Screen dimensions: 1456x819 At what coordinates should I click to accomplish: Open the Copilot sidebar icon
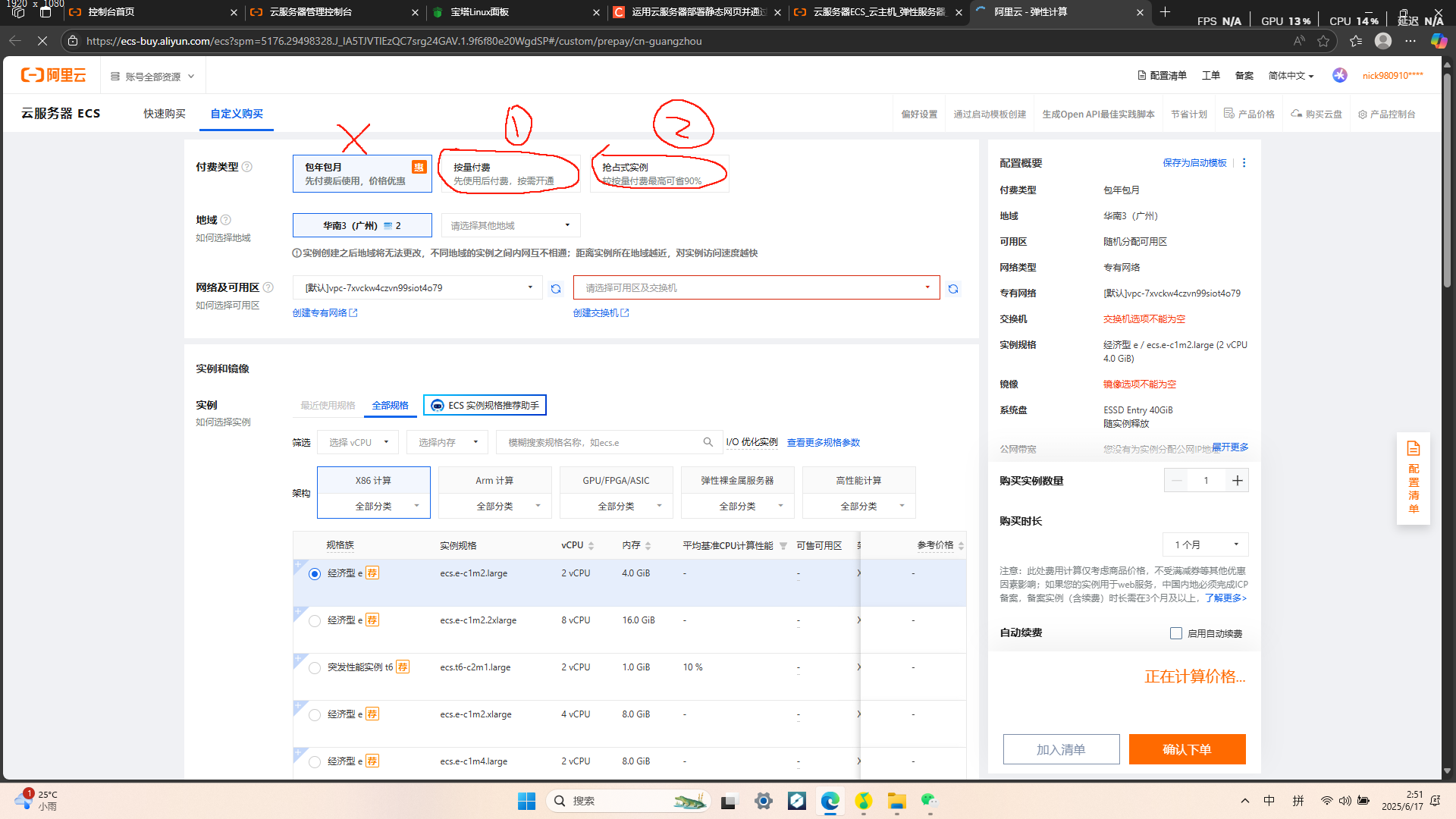coord(1439,41)
